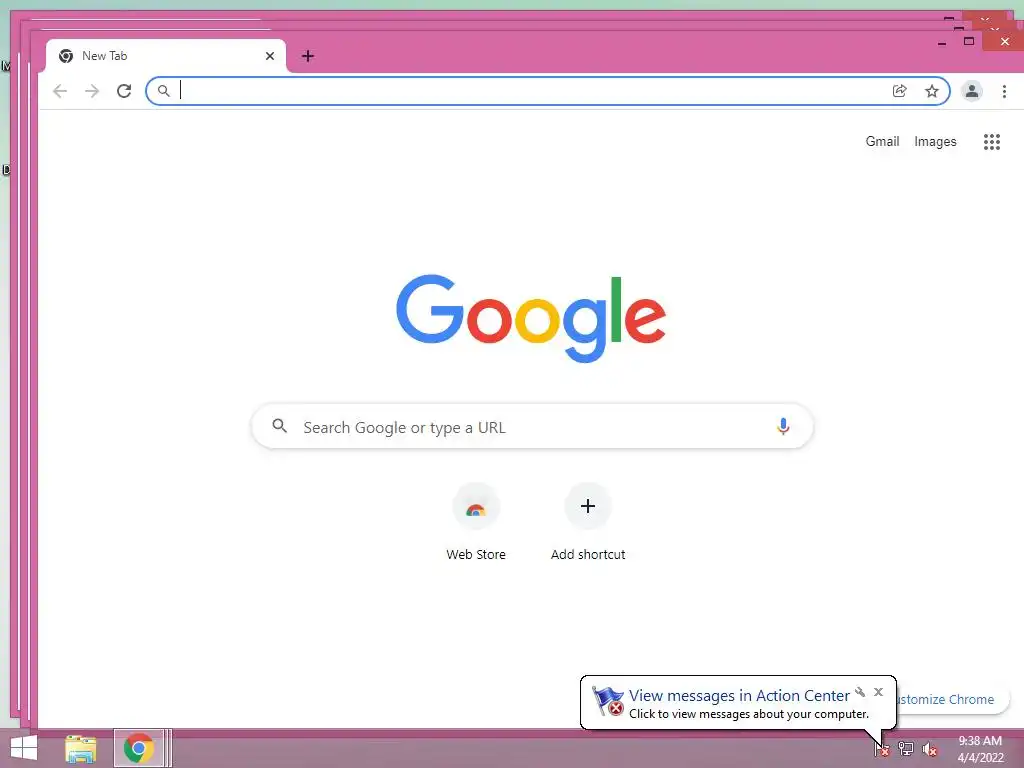Click the Search Google or type a URL box

coord(532,426)
